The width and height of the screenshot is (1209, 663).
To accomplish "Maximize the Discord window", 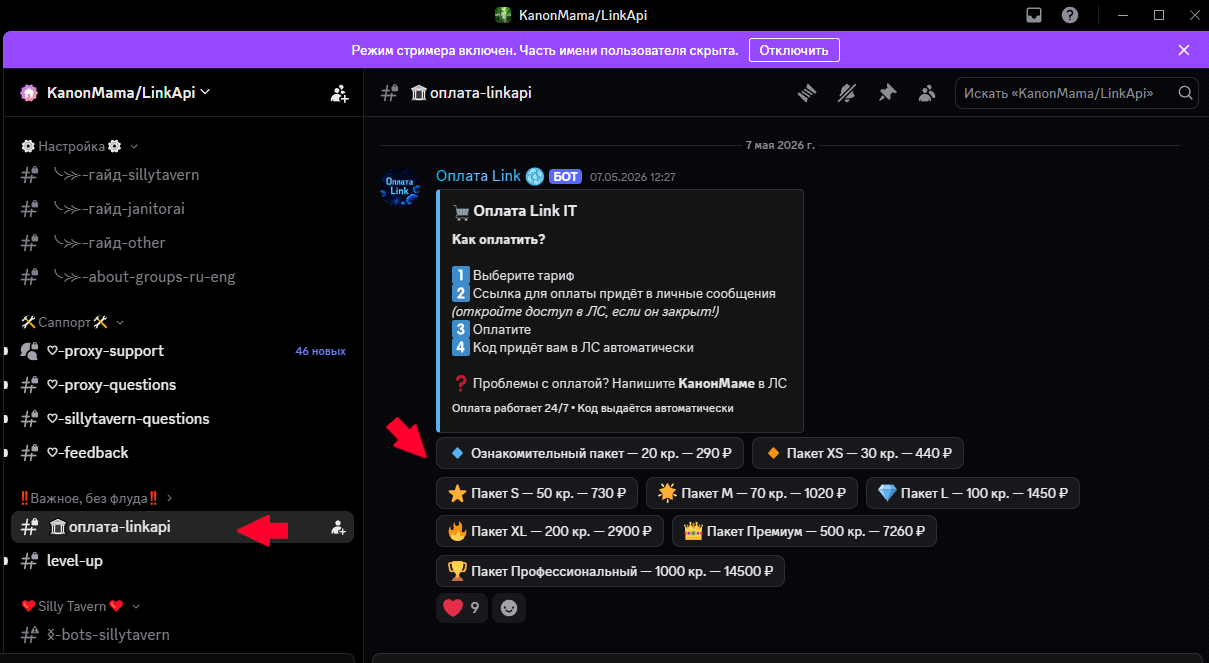I will (x=1159, y=15).
